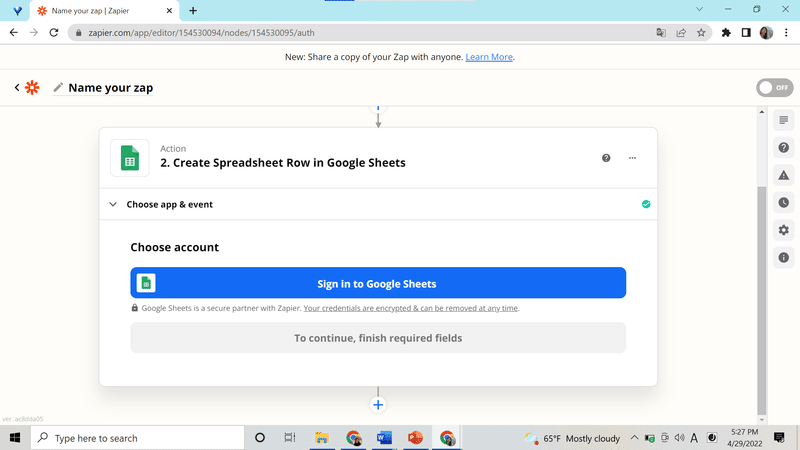800x450 pixels.
Task: Open the settings gear sidebar icon
Action: coord(784,230)
